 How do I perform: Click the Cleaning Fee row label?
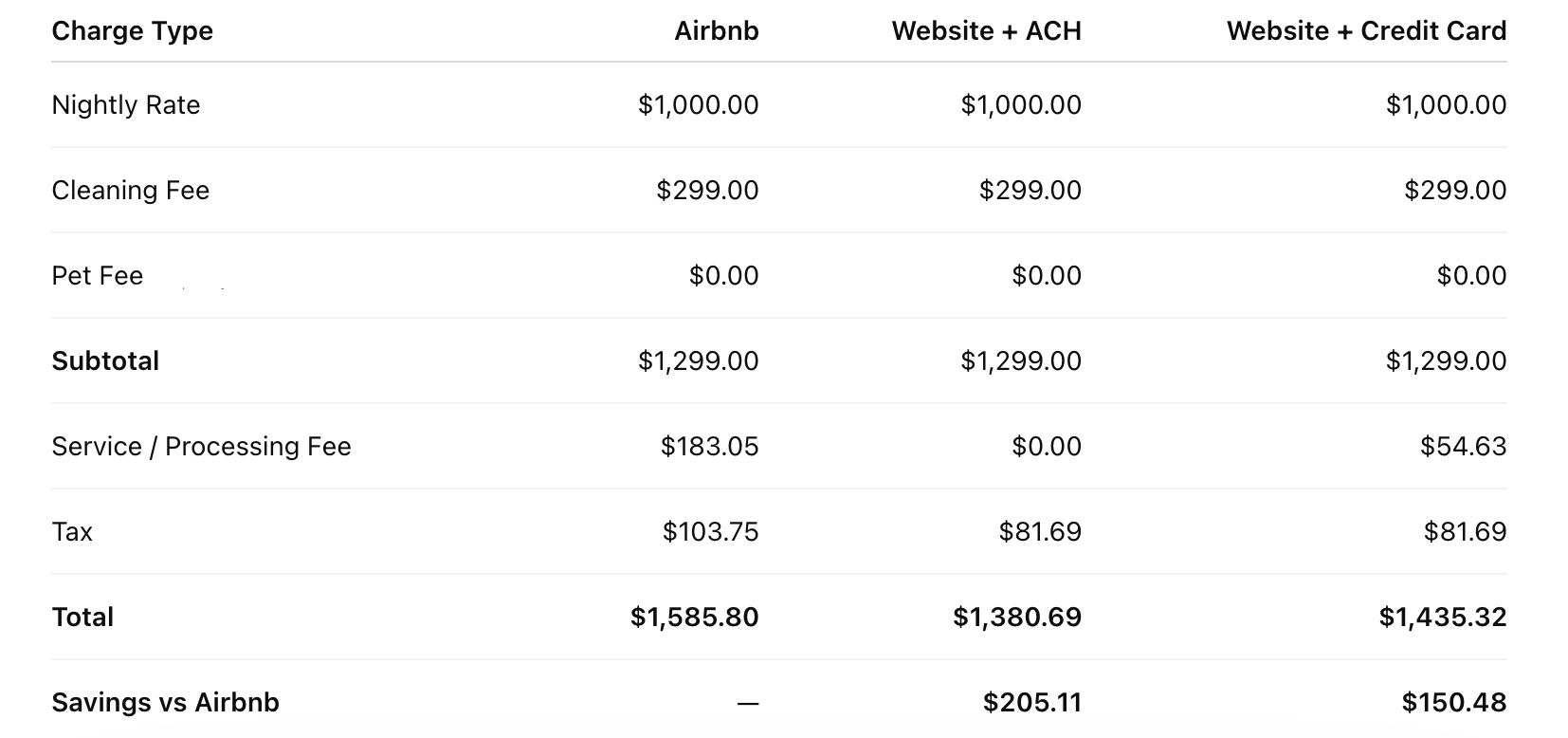pyautogui.click(x=130, y=190)
